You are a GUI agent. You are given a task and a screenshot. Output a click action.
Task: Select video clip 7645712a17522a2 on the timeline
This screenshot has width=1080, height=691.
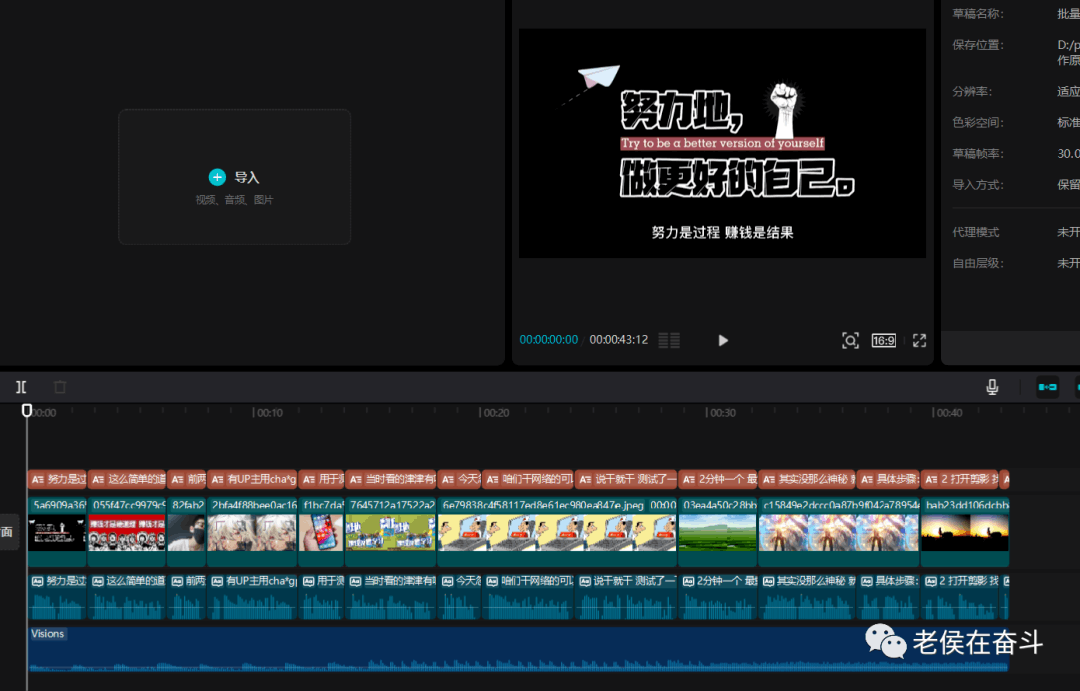pyautogui.click(x=391, y=532)
